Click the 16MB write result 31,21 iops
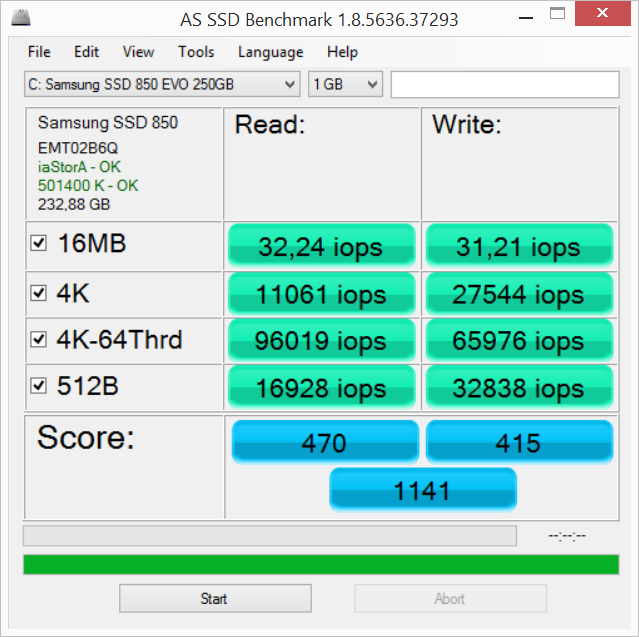Screen dimensions: 639x637 pos(519,246)
